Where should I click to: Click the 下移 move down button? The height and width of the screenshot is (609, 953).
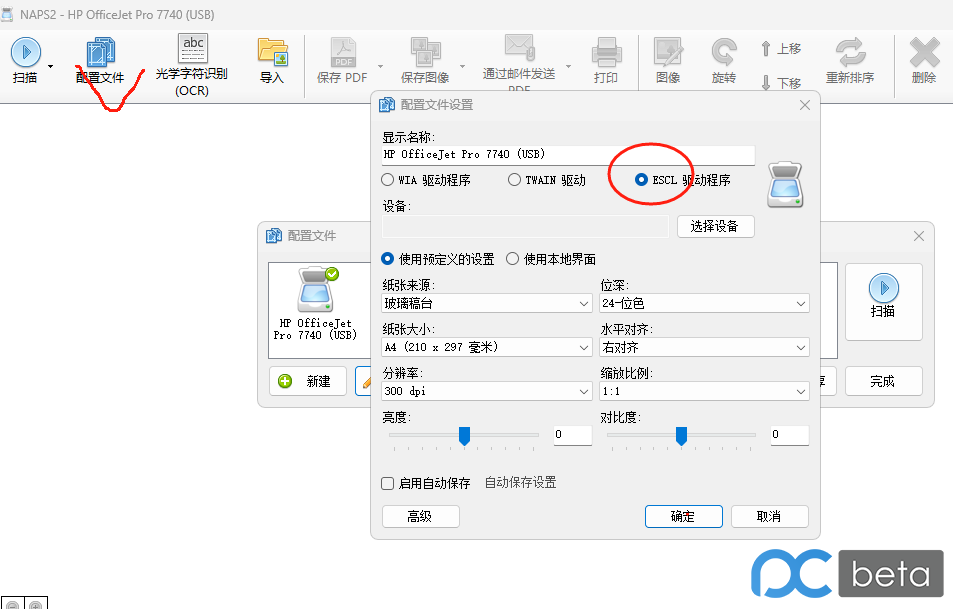[x=781, y=83]
